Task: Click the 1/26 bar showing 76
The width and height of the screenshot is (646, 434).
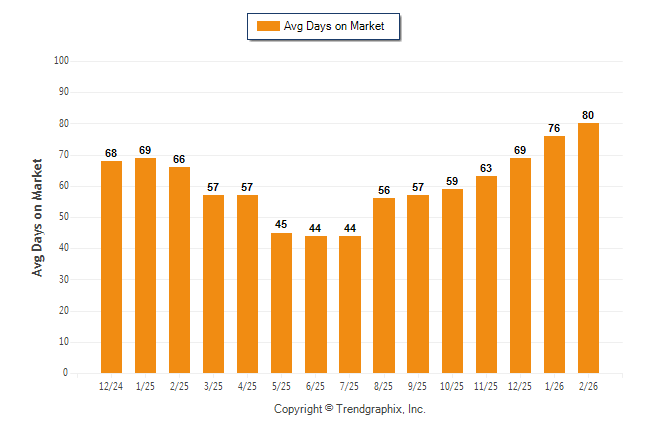Action: pos(554,254)
